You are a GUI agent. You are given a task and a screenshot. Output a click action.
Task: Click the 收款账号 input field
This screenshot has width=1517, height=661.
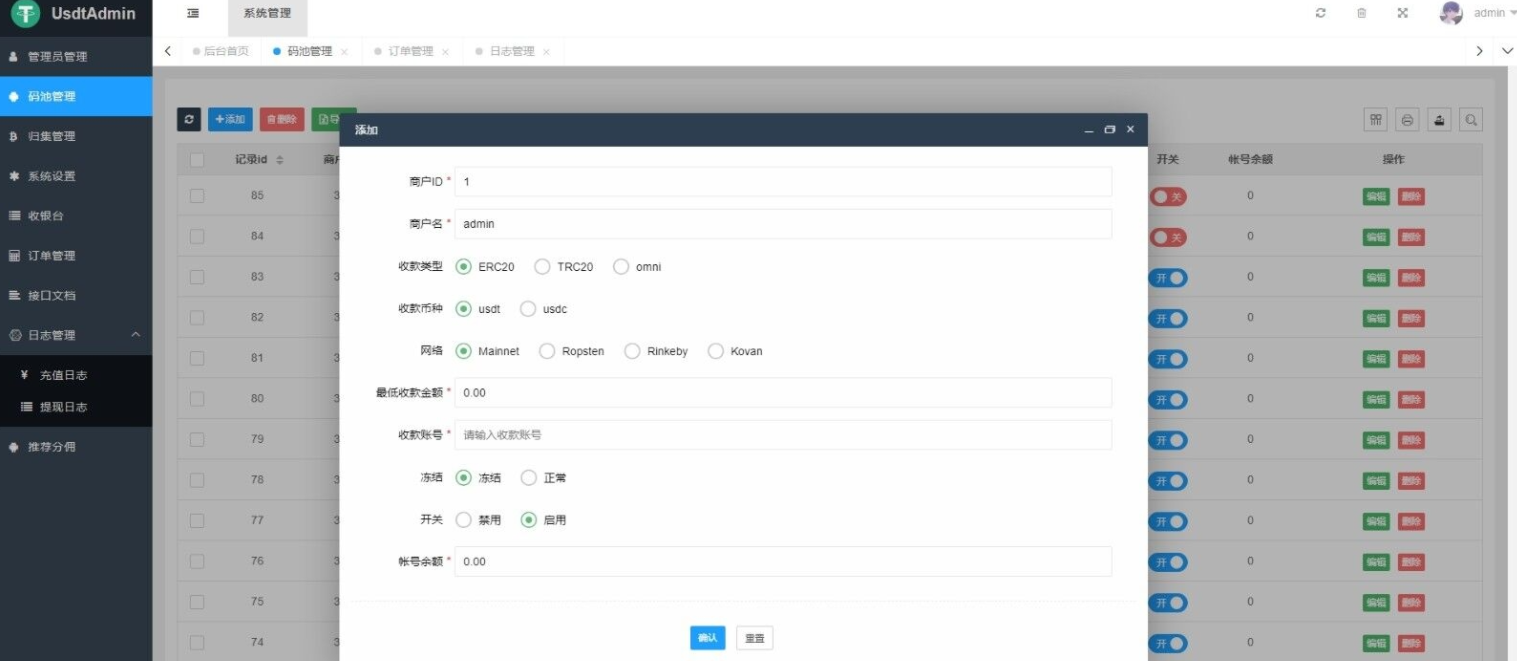[x=782, y=435]
